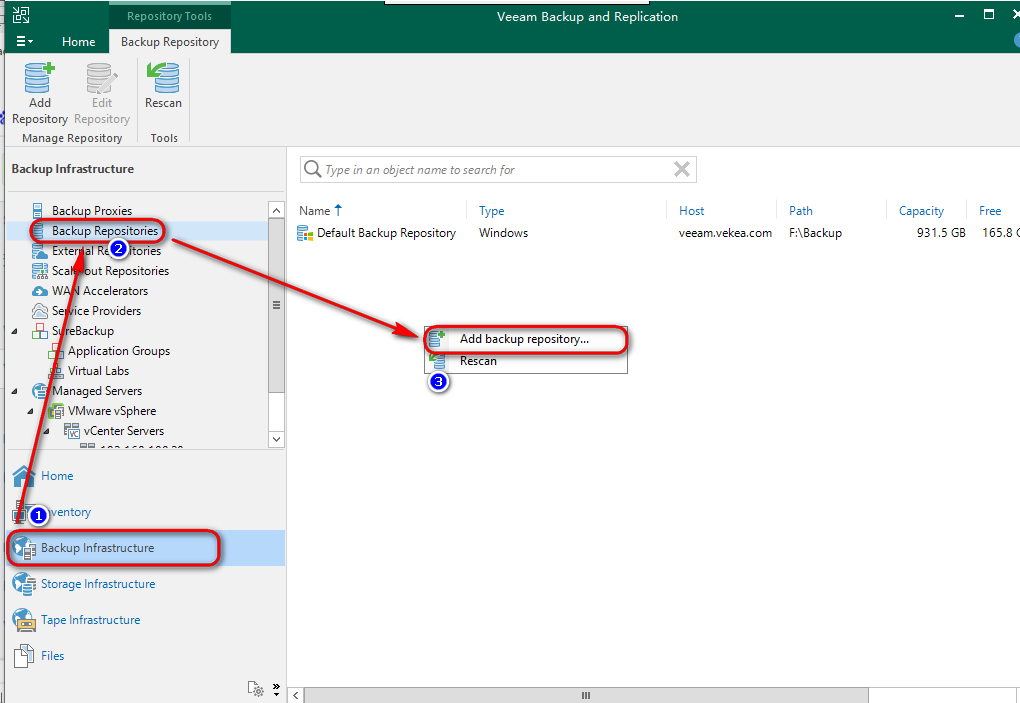The height and width of the screenshot is (703, 1020).
Task: Collapse the vCenter Servers node
Action: [x=46, y=431]
